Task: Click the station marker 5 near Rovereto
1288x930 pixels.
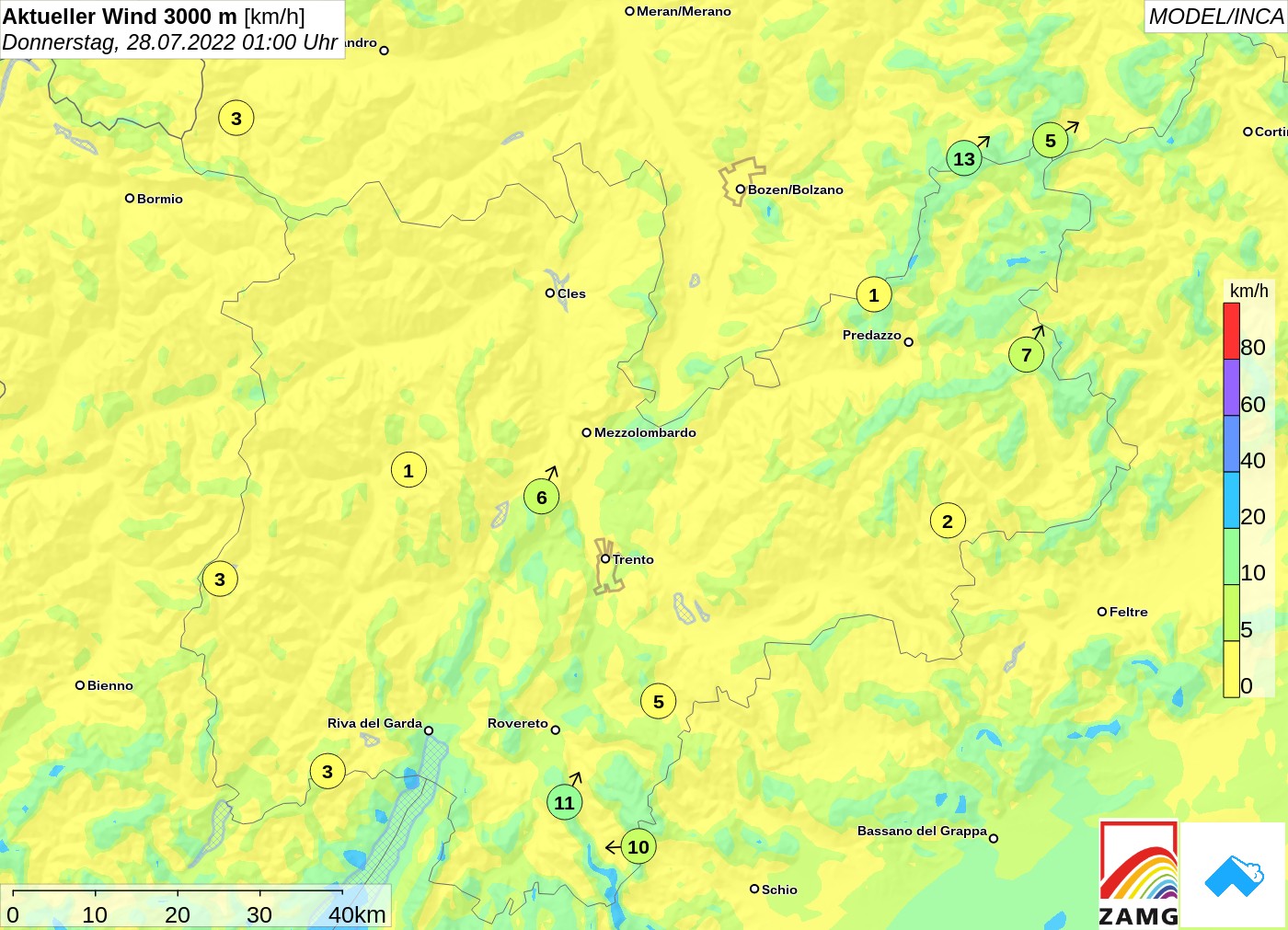Action: click(x=659, y=702)
